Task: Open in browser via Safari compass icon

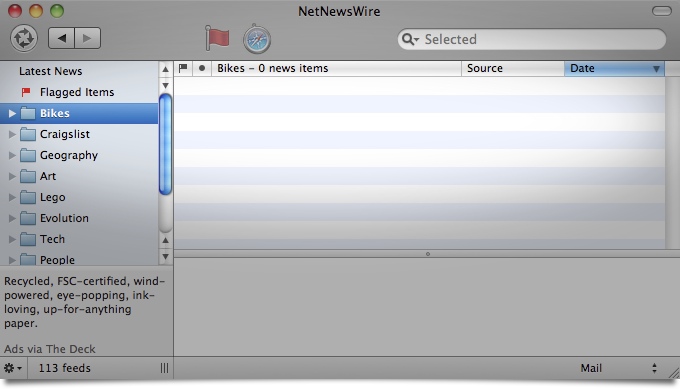Action: click(x=257, y=39)
